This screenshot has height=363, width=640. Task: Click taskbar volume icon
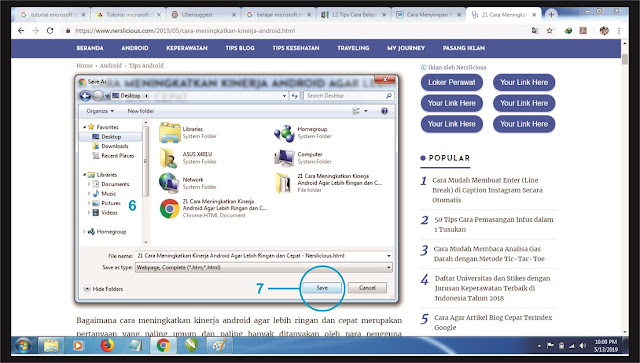tap(582, 346)
